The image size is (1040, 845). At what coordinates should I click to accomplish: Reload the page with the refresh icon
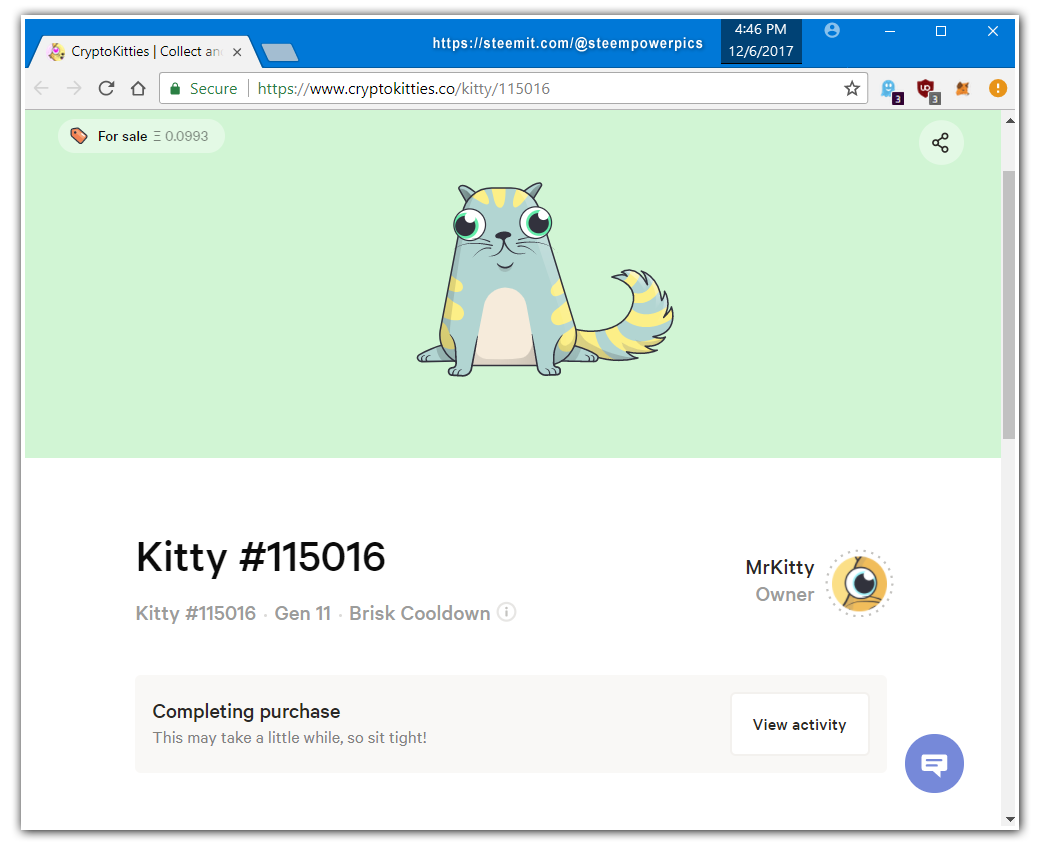[x=106, y=88]
